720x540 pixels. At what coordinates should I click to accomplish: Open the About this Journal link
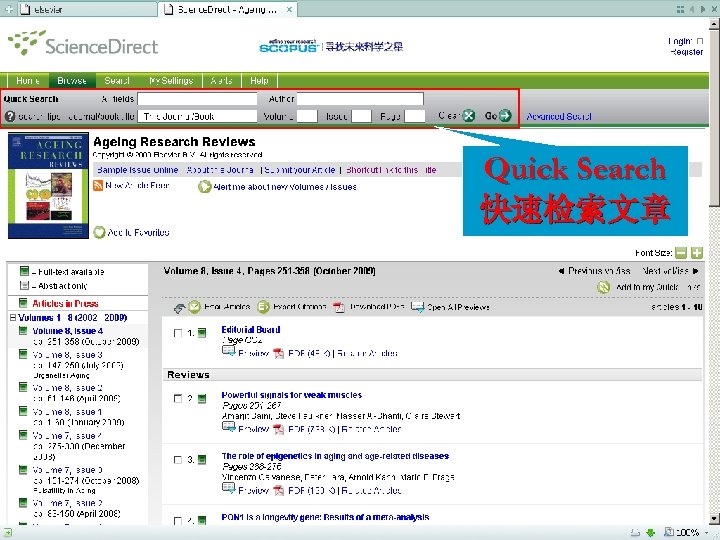(220, 170)
